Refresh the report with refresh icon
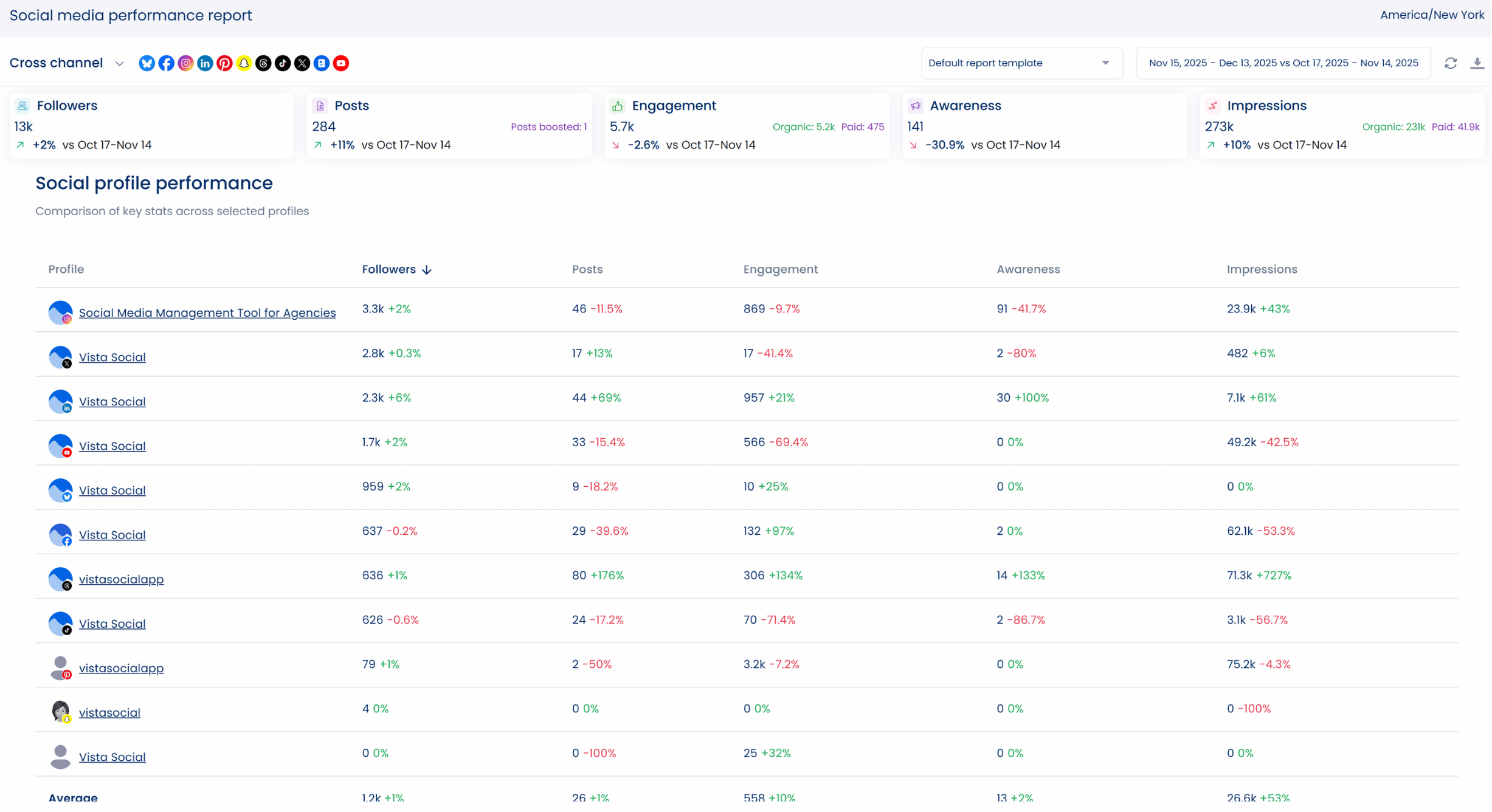The height and width of the screenshot is (812, 1492). point(1451,63)
